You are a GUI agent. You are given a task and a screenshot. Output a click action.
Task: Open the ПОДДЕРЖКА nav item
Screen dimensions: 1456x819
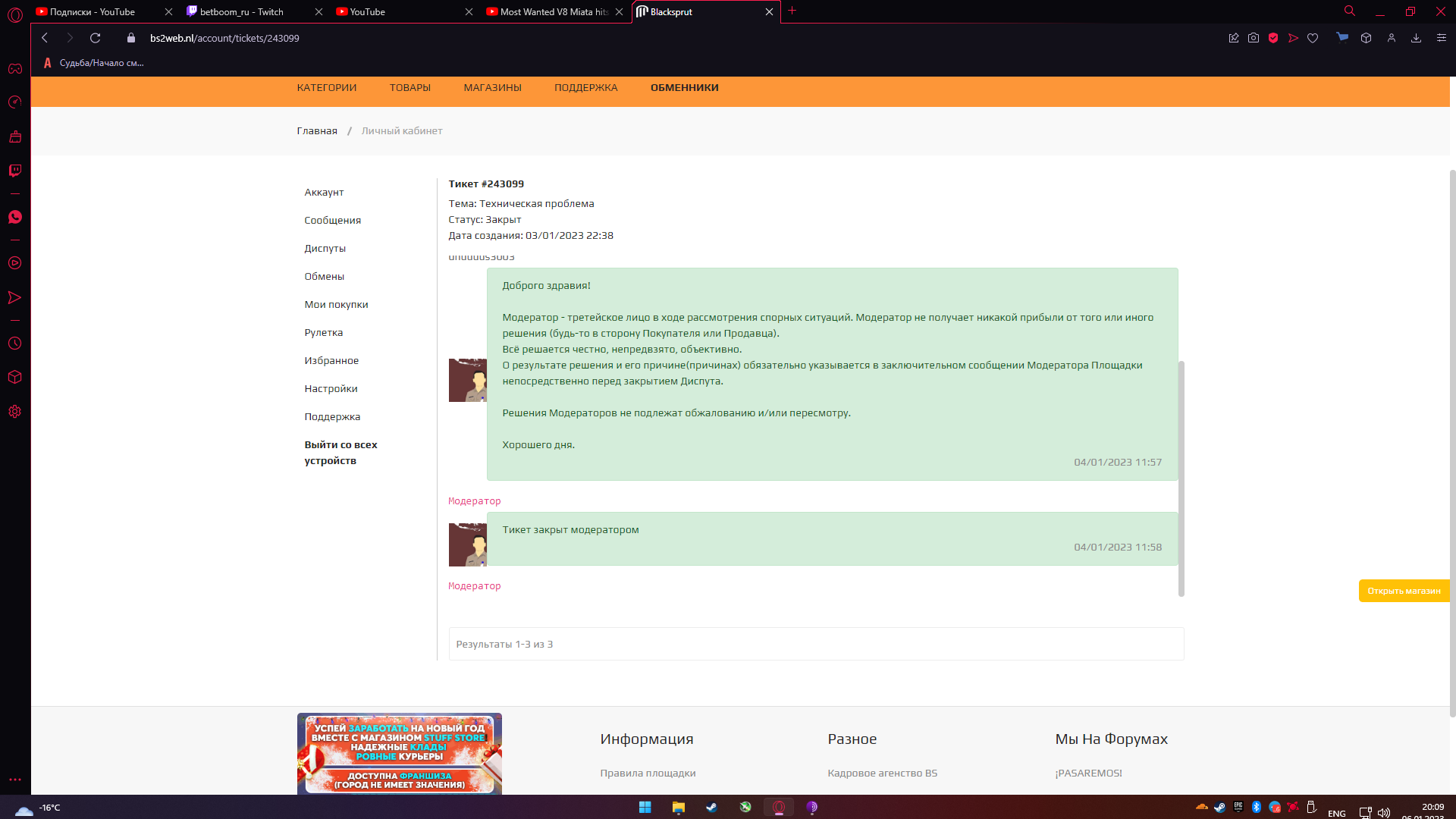click(585, 88)
